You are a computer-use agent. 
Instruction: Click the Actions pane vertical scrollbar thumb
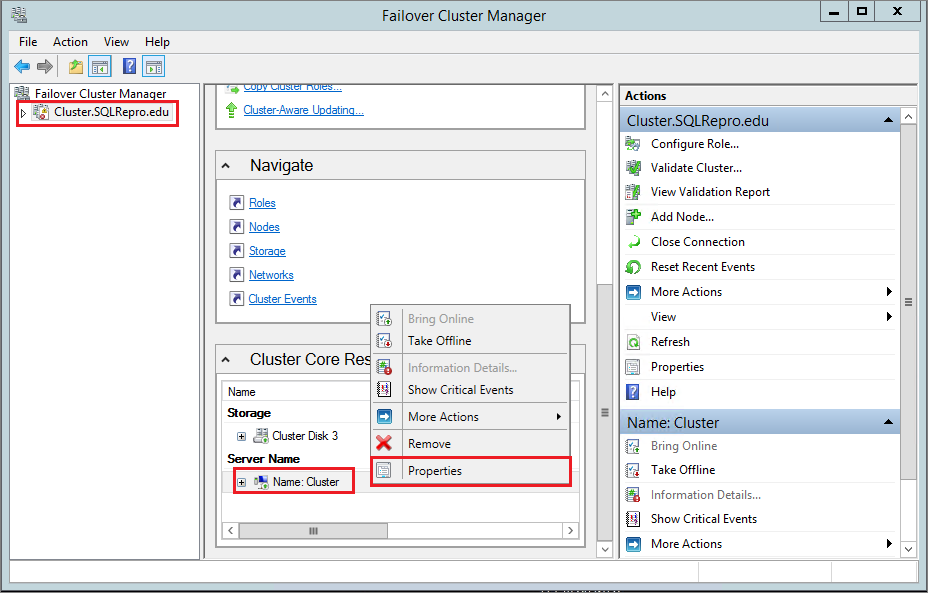point(908,302)
